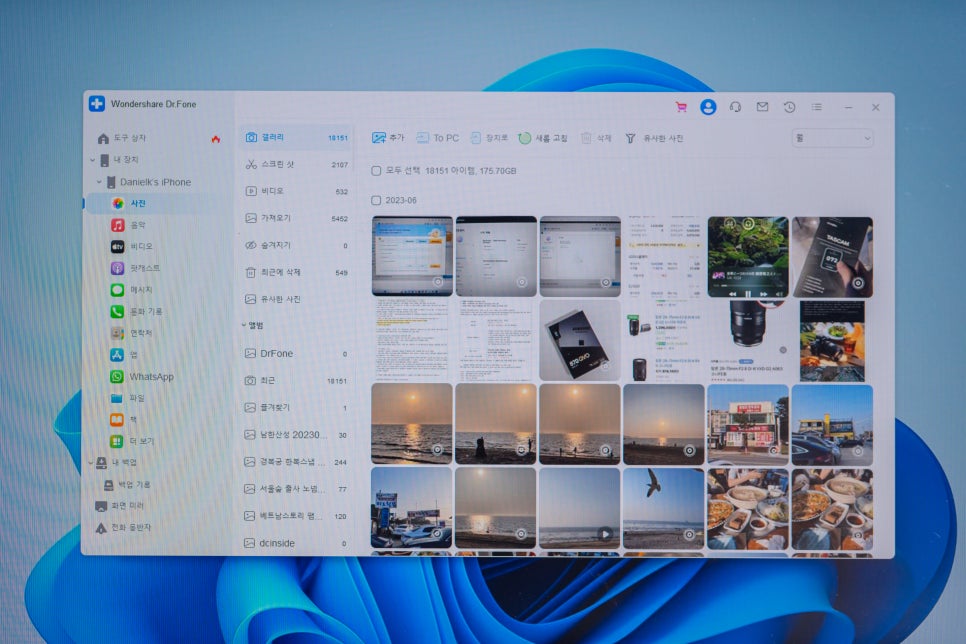The width and height of the screenshot is (966, 644).
Task: Open the DrFone album
Action: pos(296,354)
